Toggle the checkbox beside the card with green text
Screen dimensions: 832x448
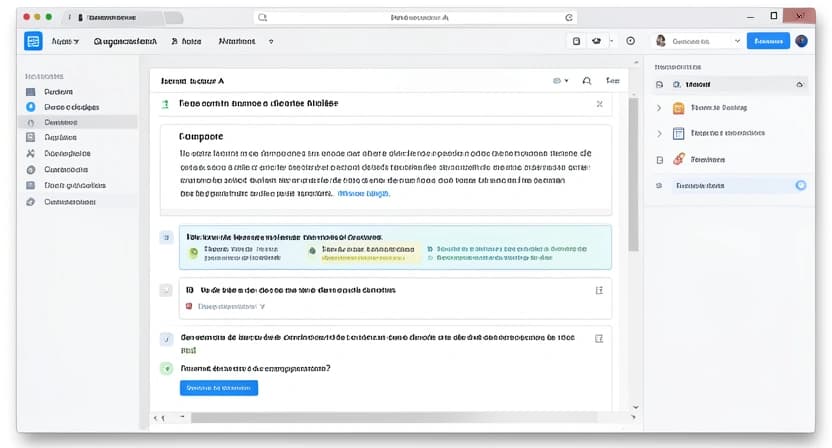pos(167,339)
